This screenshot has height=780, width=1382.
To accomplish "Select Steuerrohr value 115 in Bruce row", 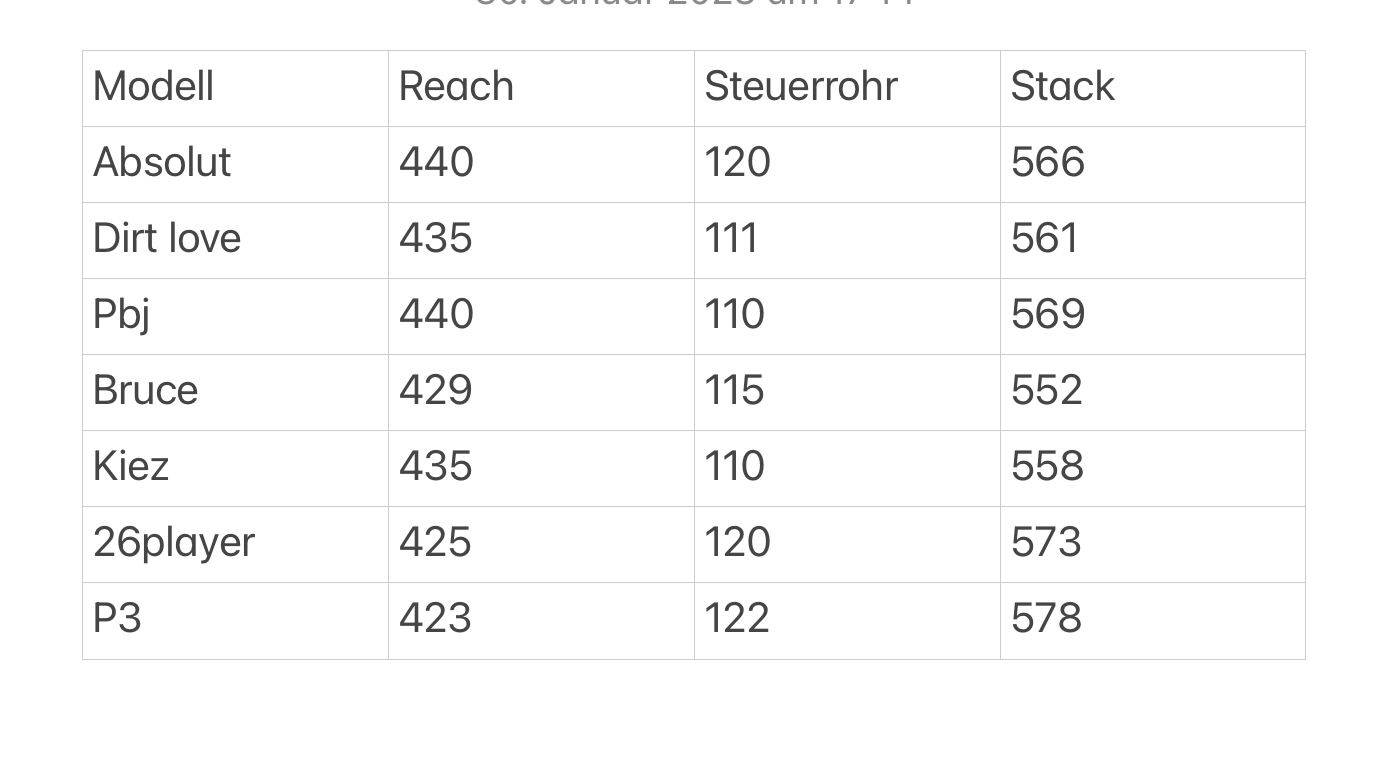I will pos(735,391).
